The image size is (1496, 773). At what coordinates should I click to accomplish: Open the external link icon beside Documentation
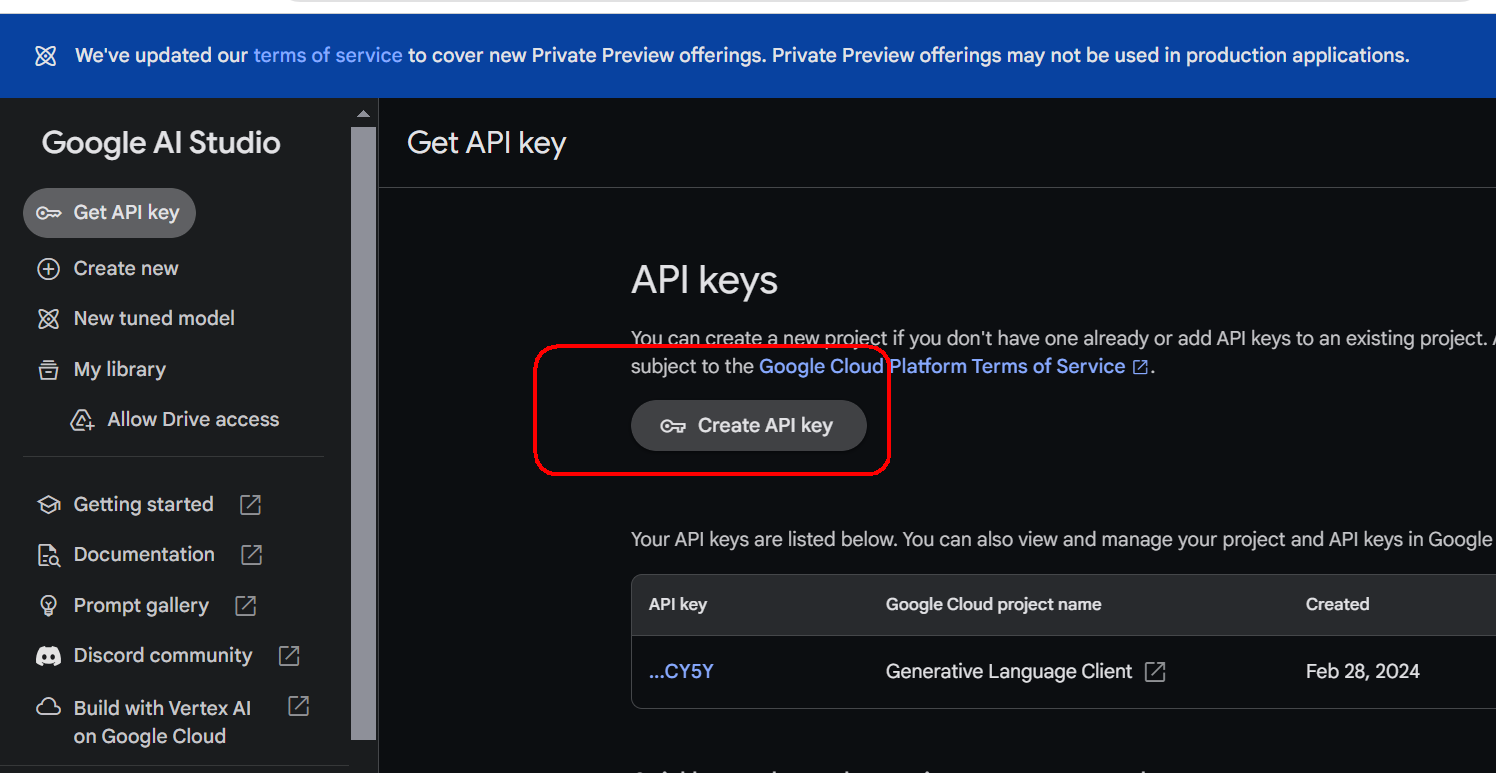(251, 555)
